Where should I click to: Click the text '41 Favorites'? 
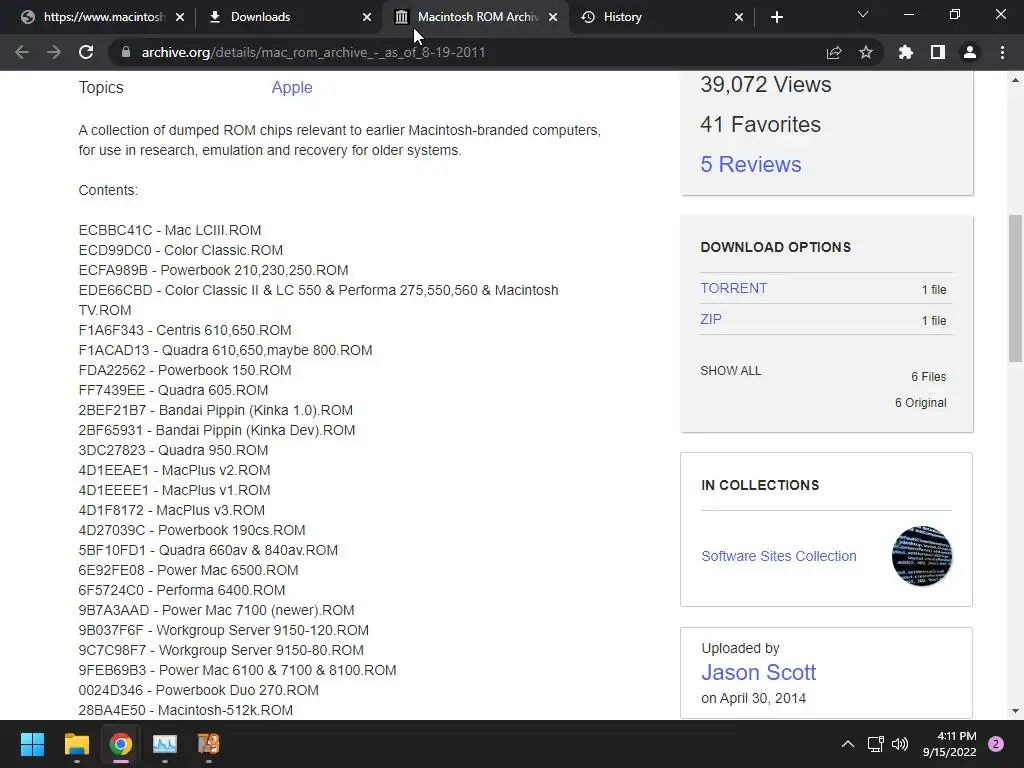coord(760,124)
